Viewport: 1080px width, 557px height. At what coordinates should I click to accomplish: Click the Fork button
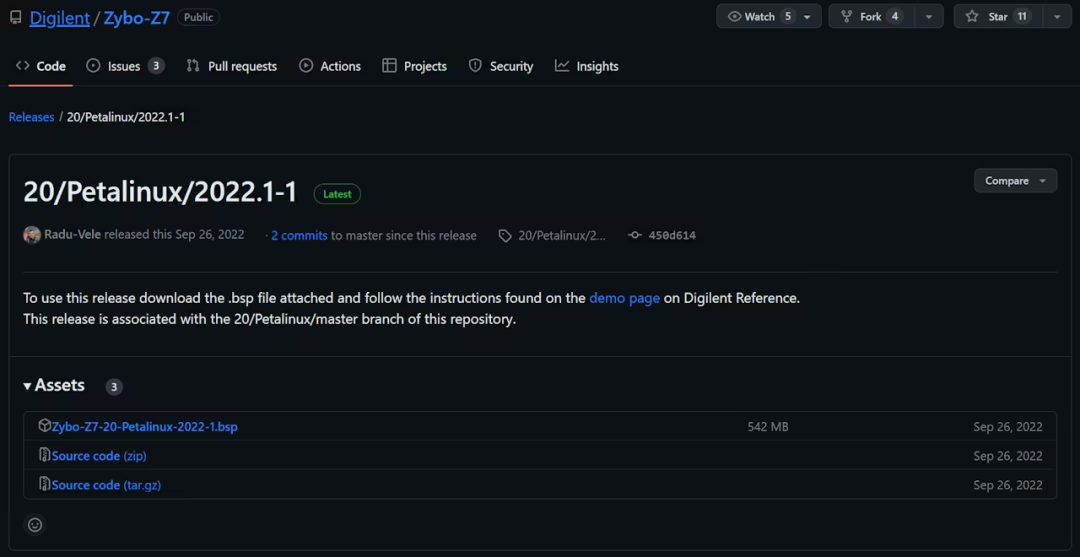[872, 17]
